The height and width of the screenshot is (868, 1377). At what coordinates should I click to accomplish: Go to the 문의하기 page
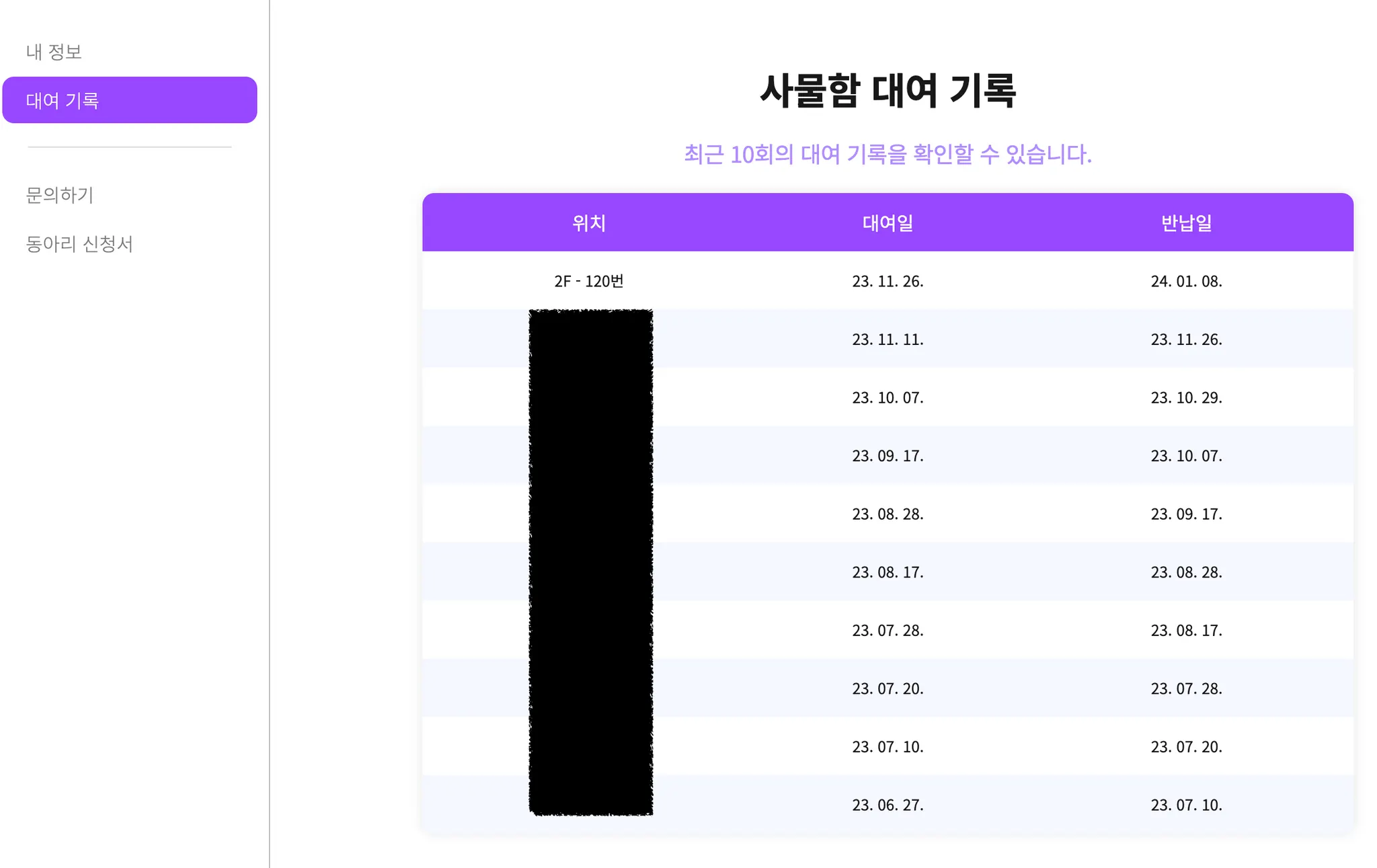click(60, 195)
